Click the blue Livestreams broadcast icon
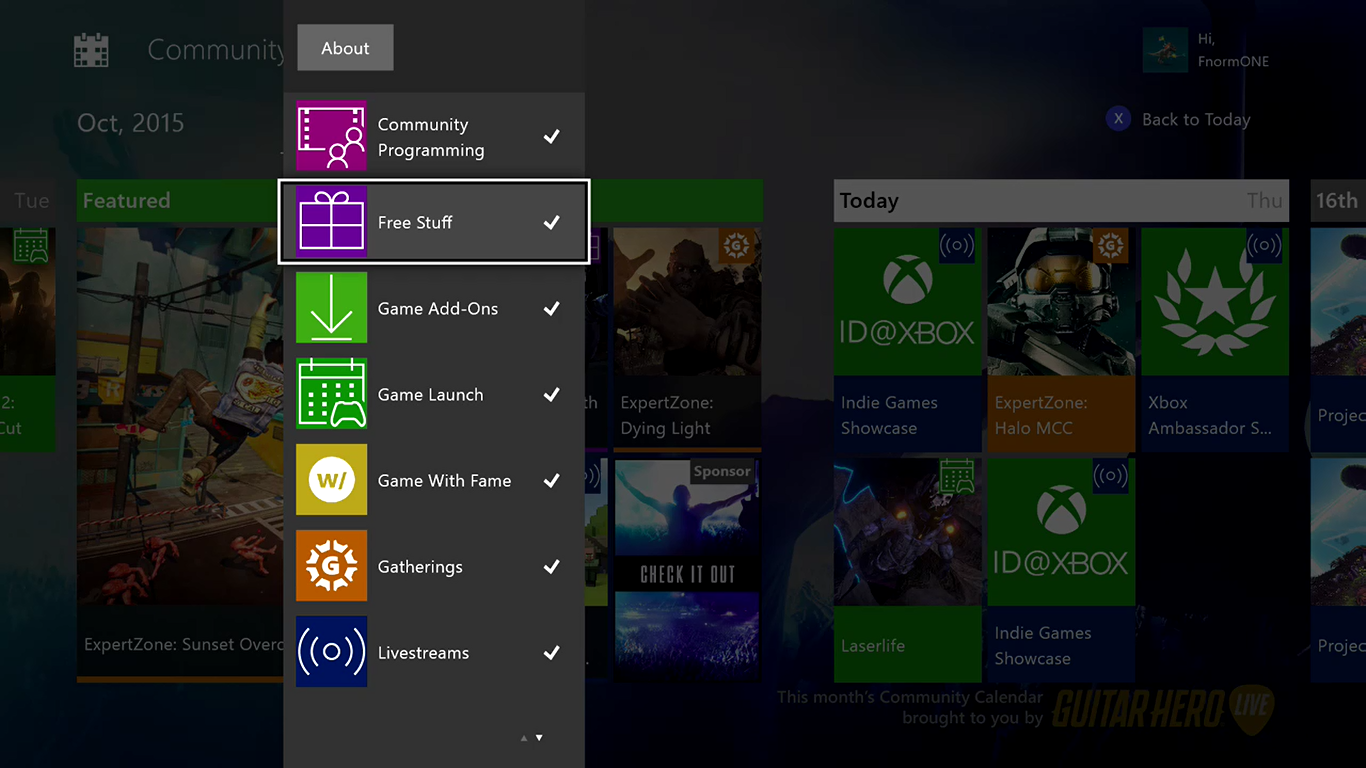The width and height of the screenshot is (1366, 768). tap(331, 652)
